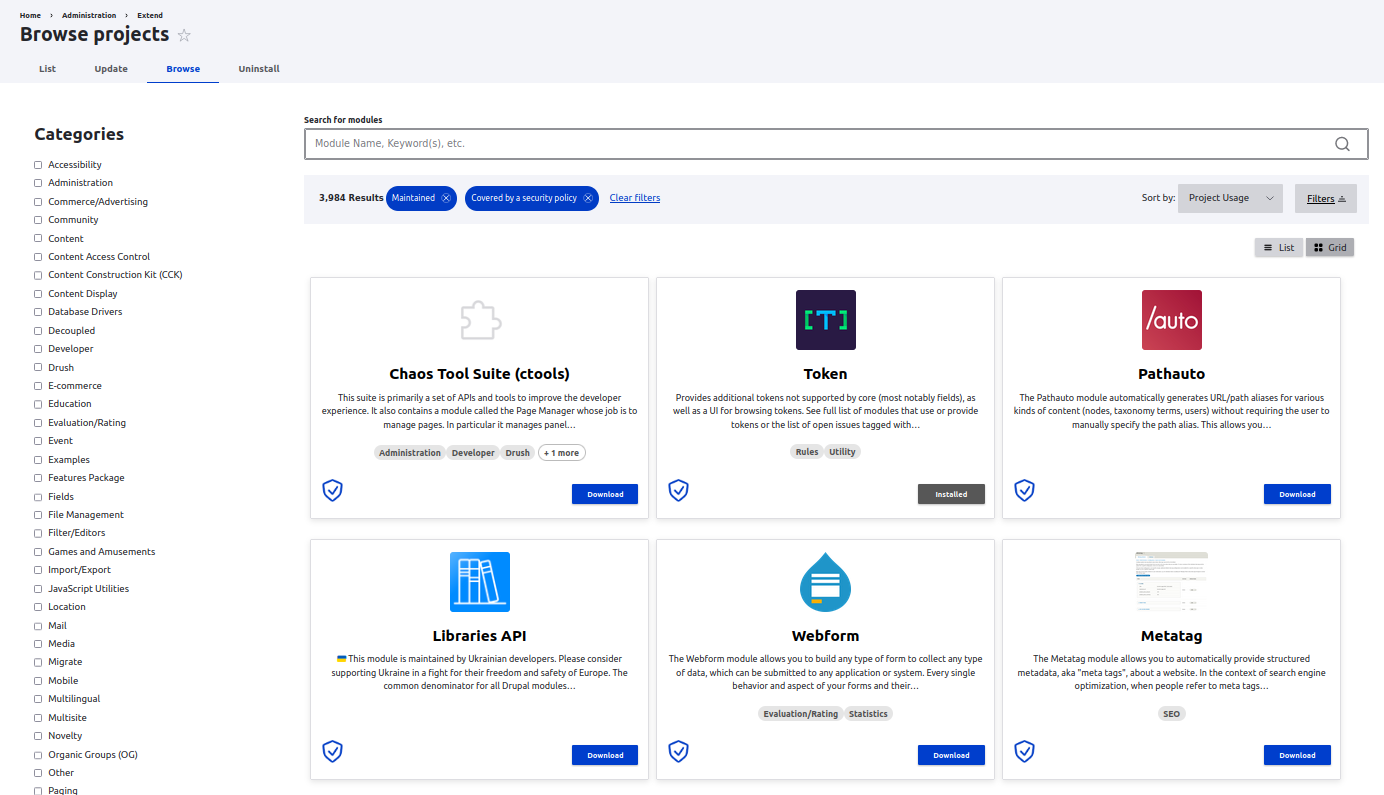Click the Libraries API books logo

click(x=480, y=582)
